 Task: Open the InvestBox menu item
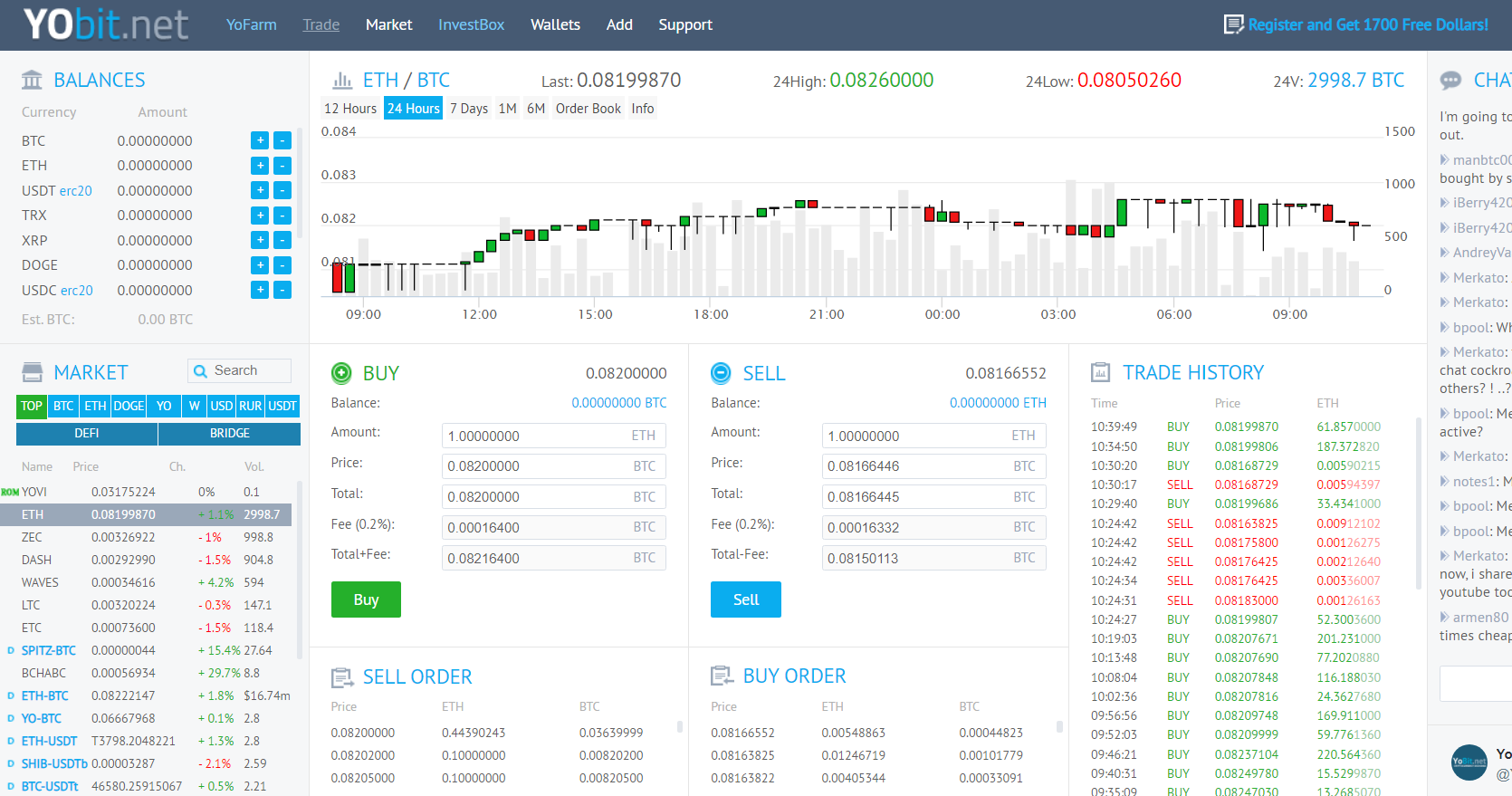[x=471, y=24]
